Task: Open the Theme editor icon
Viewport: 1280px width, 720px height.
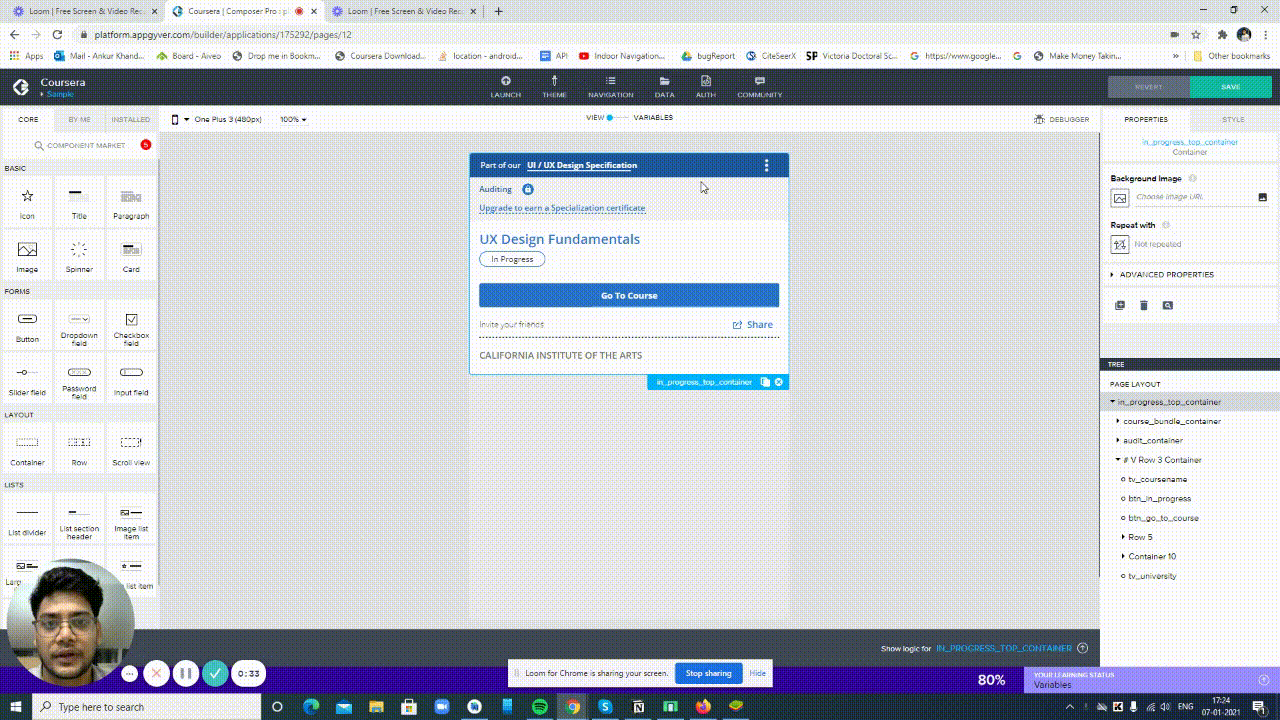Action: pyautogui.click(x=554, y=81)
